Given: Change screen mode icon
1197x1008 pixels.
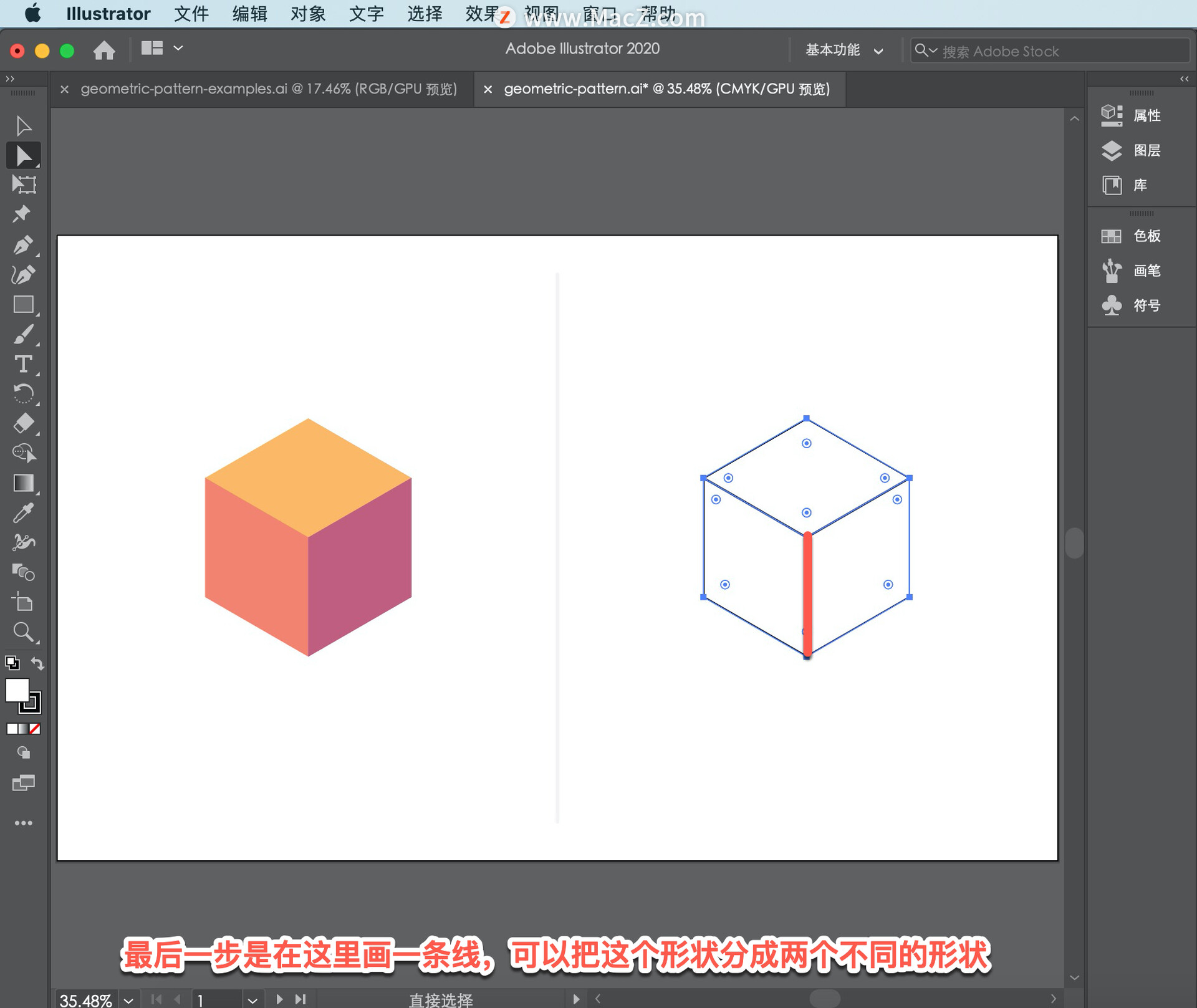Looking at the screenshot, I should click(23, 783).
